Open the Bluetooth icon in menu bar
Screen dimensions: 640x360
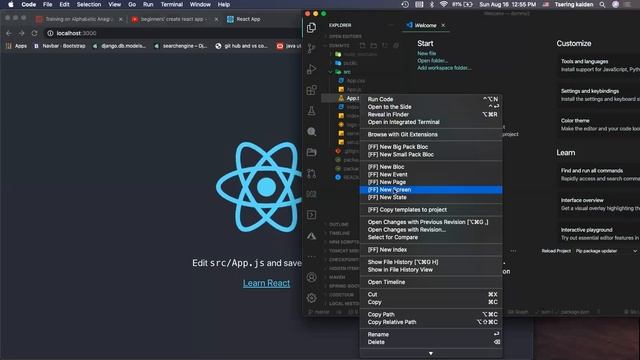(x=432, y=4)
